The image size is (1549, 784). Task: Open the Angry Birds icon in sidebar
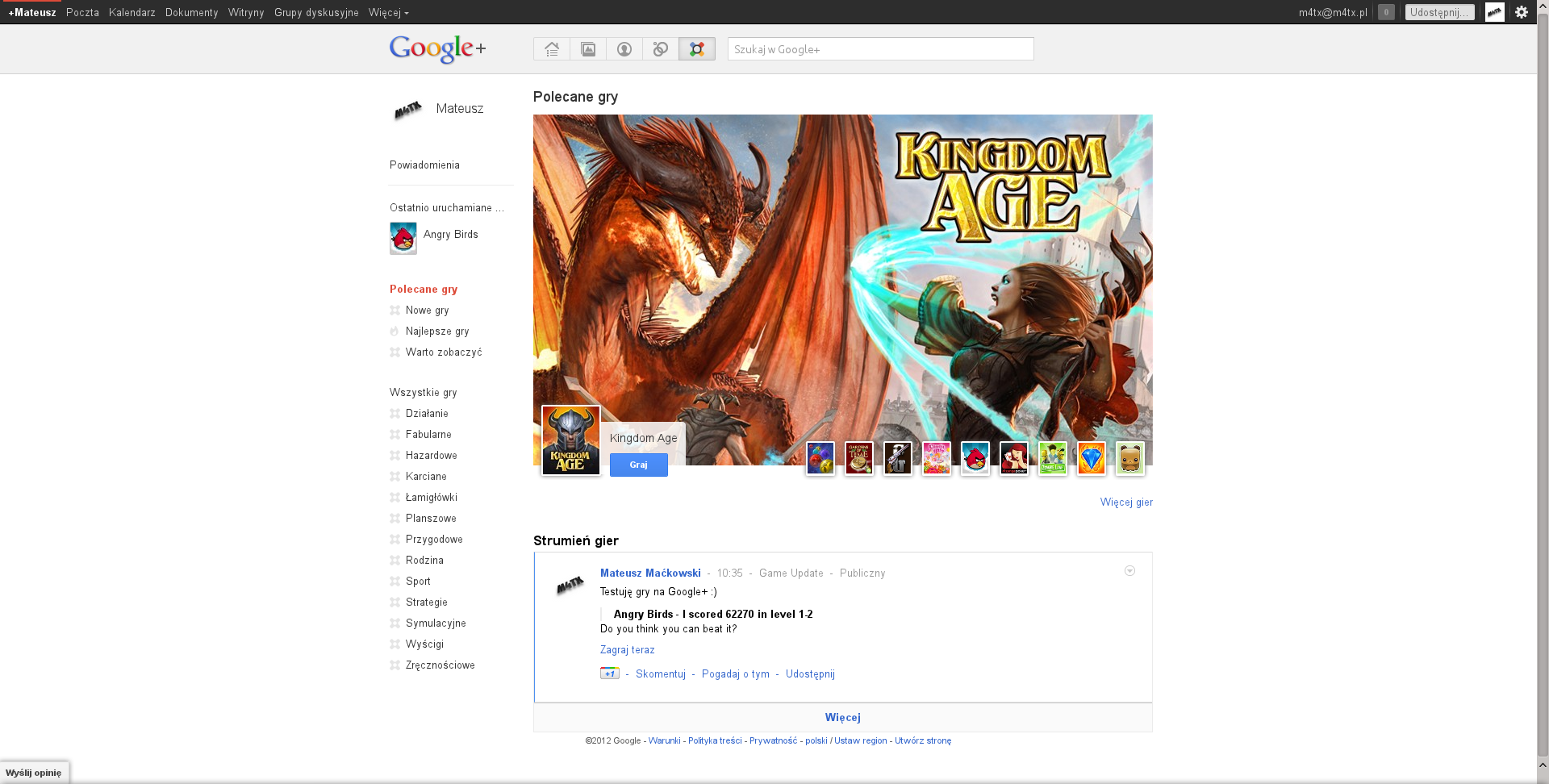(403, 238)
